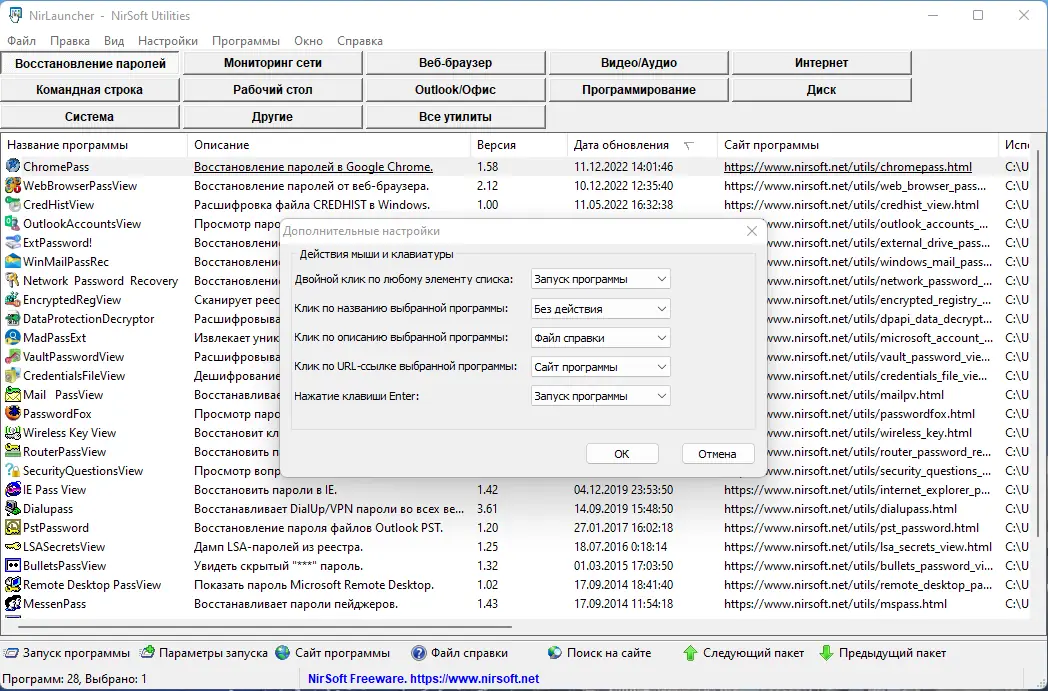Open dropdown for 'Клик по названию выбранной программы'
Viewport: 1048px width, 691px height.
(600, 309)
